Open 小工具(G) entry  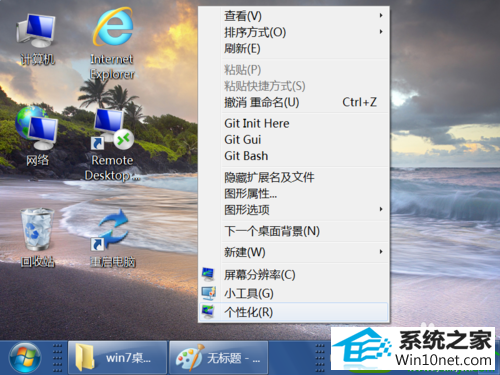pyautogui.click(x=293, y=293)
